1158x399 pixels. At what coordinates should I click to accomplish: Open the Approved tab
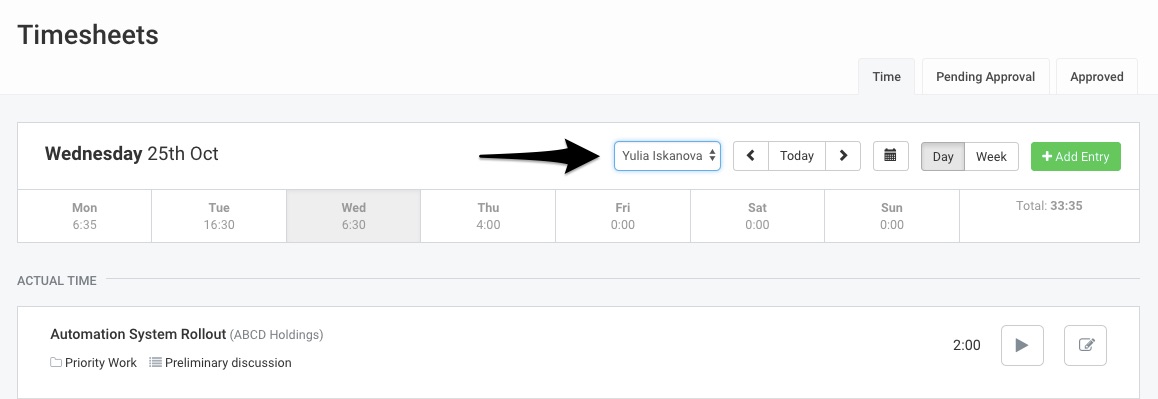coord(1097,77)
